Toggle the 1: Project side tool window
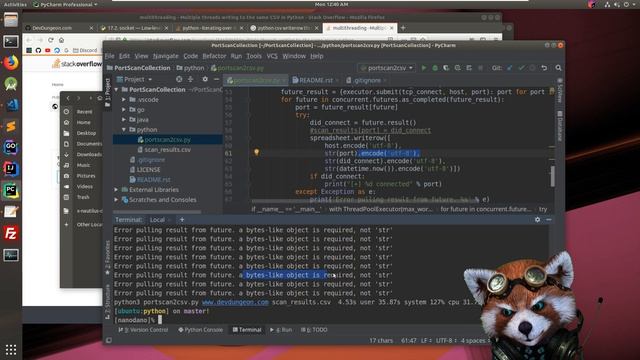 (x=108, y=93)
